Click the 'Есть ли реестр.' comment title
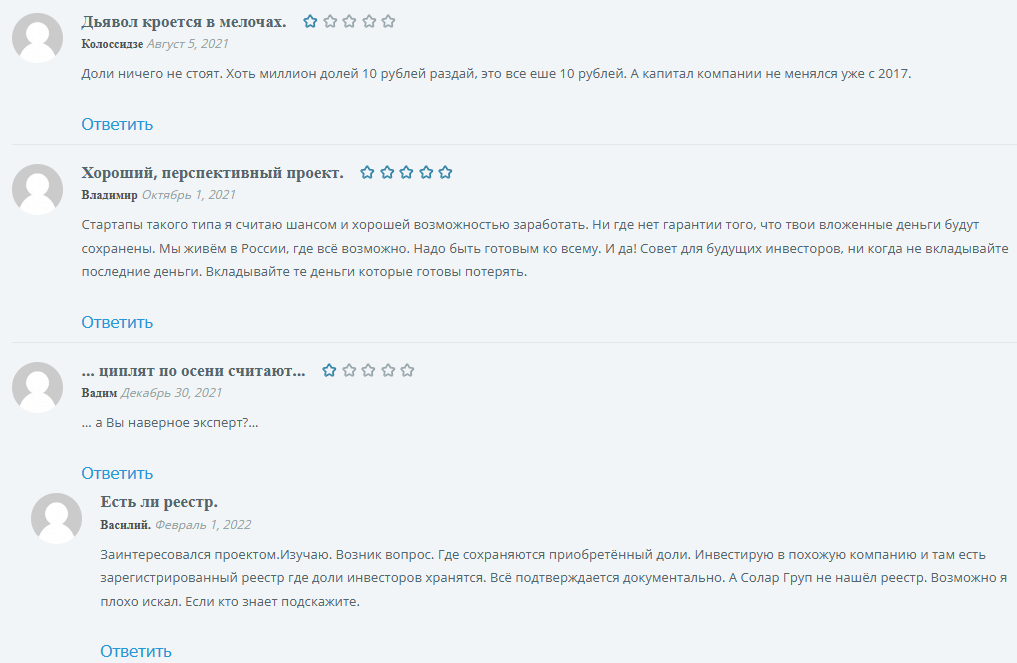Image resolution: width=1017 pixels, height=663 pixels. click(x=159, y=501)
